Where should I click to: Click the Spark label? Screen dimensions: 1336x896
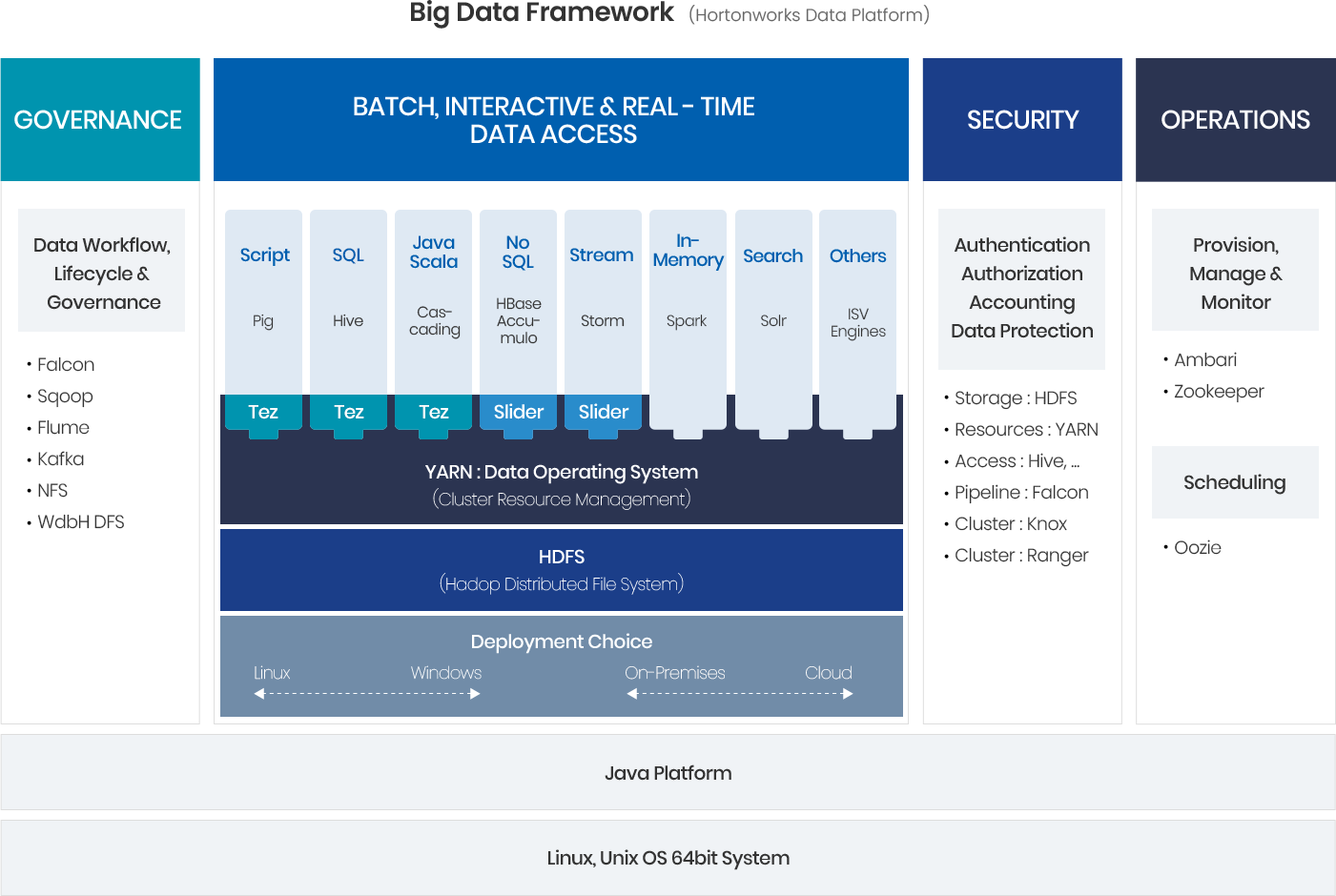687,321
